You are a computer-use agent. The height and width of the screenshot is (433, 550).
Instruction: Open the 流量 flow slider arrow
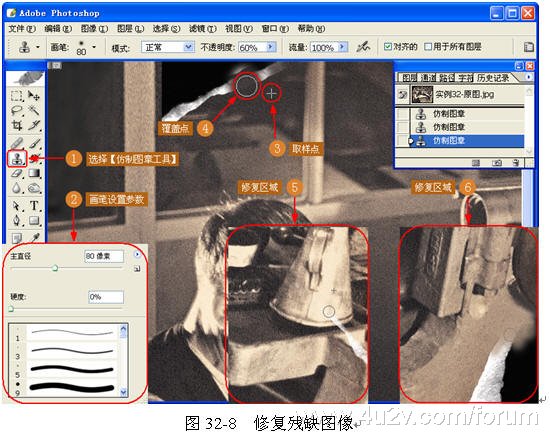click(x=343, y=47)
